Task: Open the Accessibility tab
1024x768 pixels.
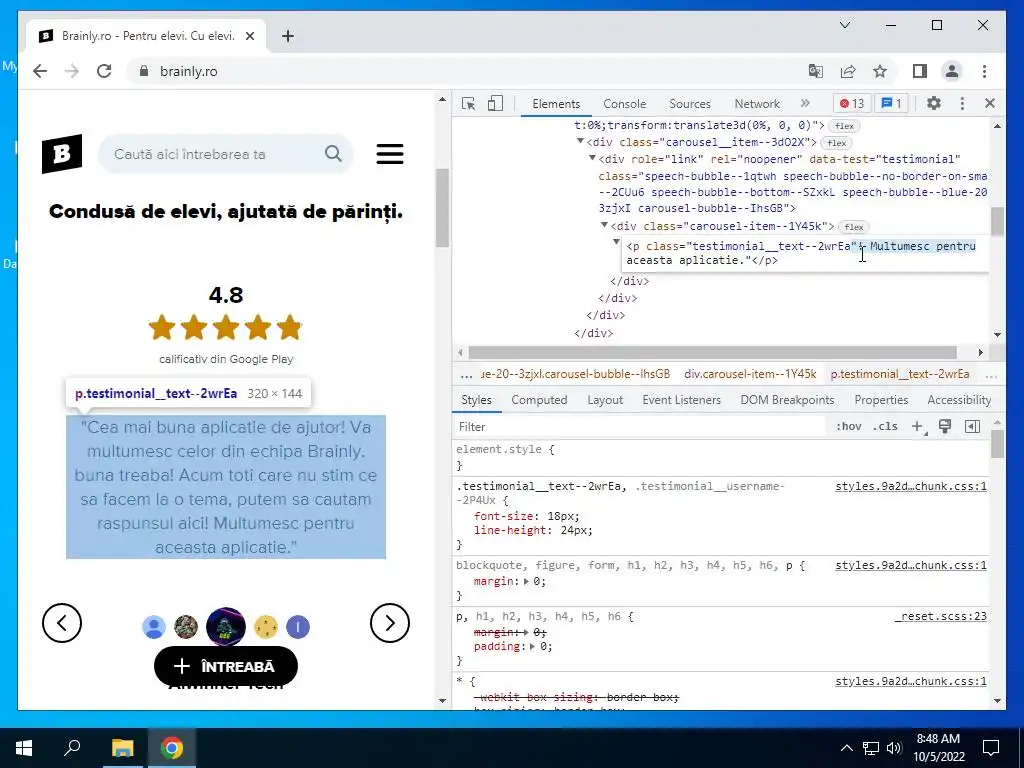Action: [959, 400]
